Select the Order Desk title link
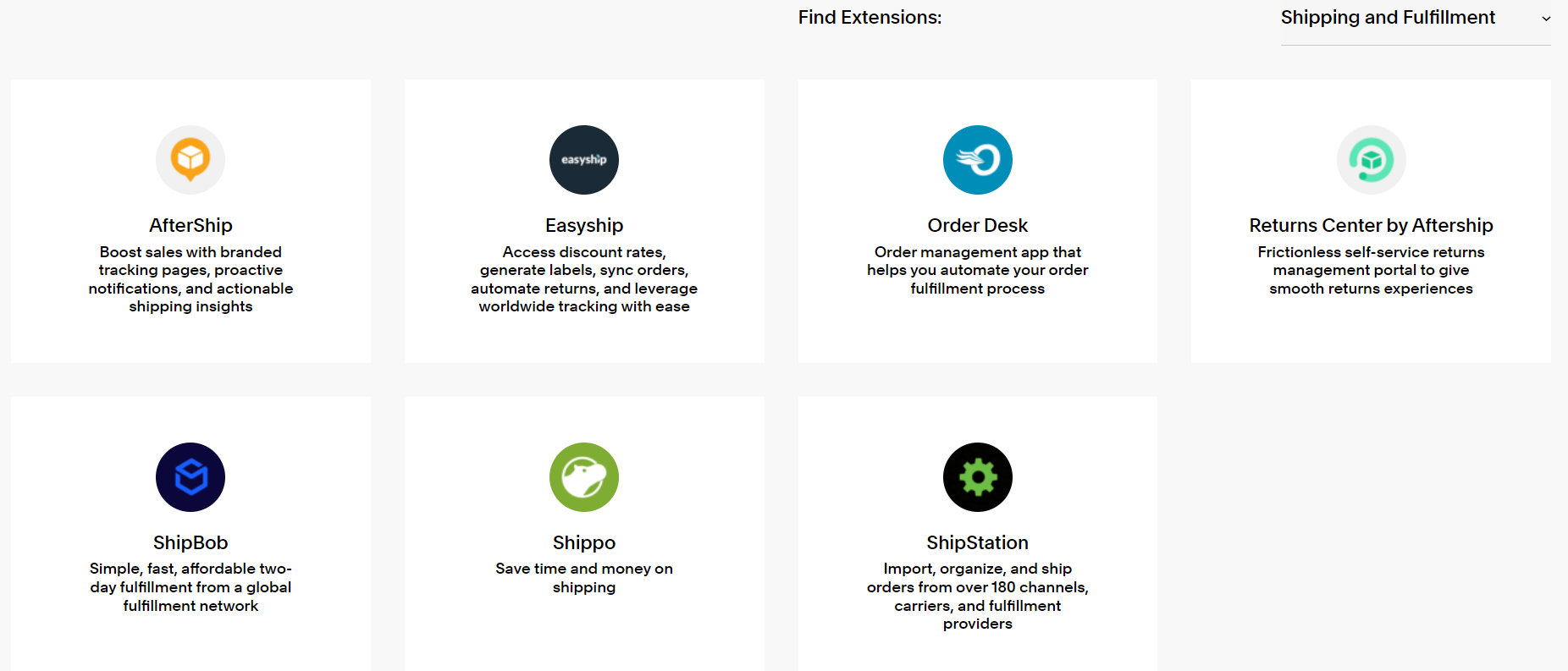 (978, 225)
